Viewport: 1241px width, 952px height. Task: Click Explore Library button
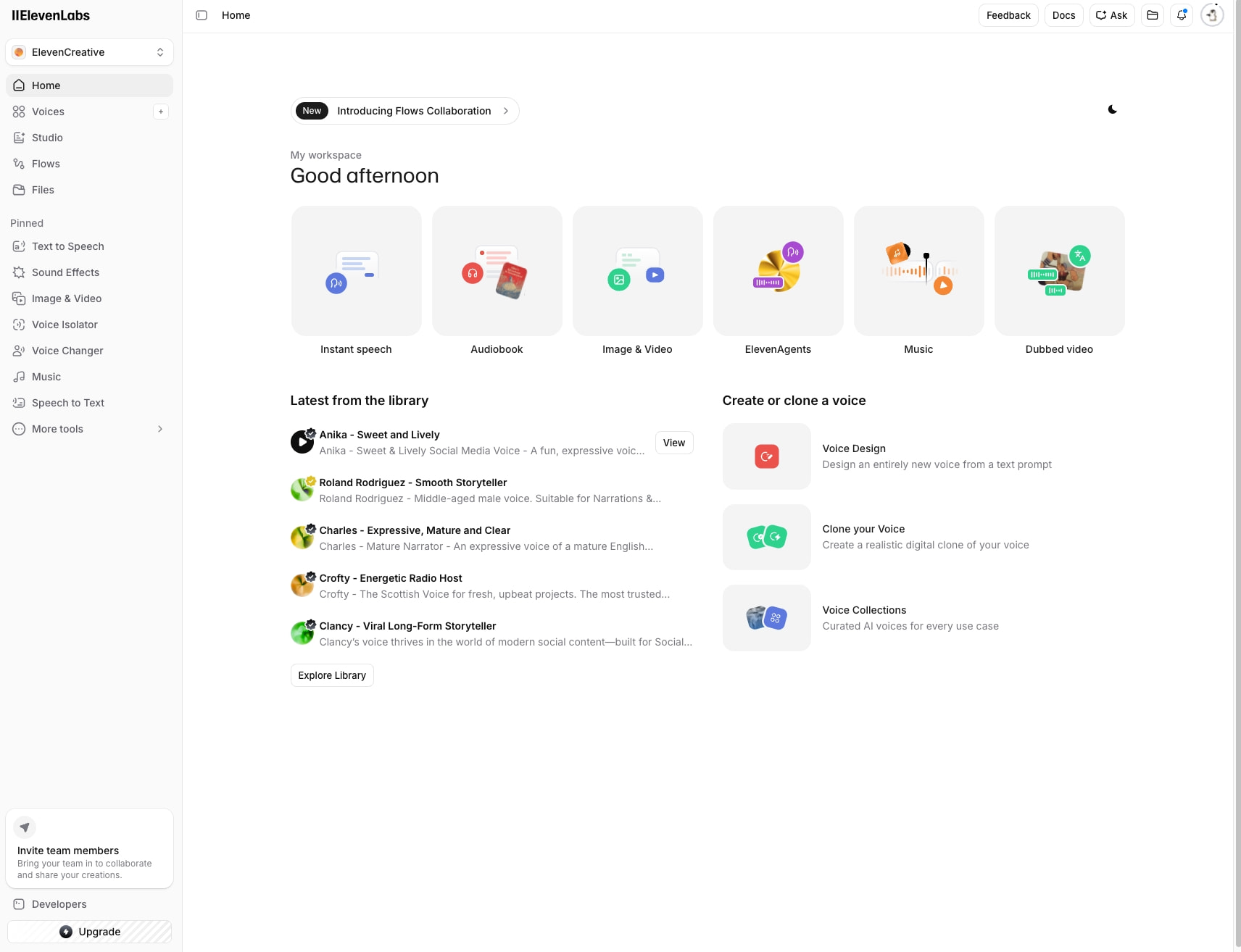pos(332,675)
